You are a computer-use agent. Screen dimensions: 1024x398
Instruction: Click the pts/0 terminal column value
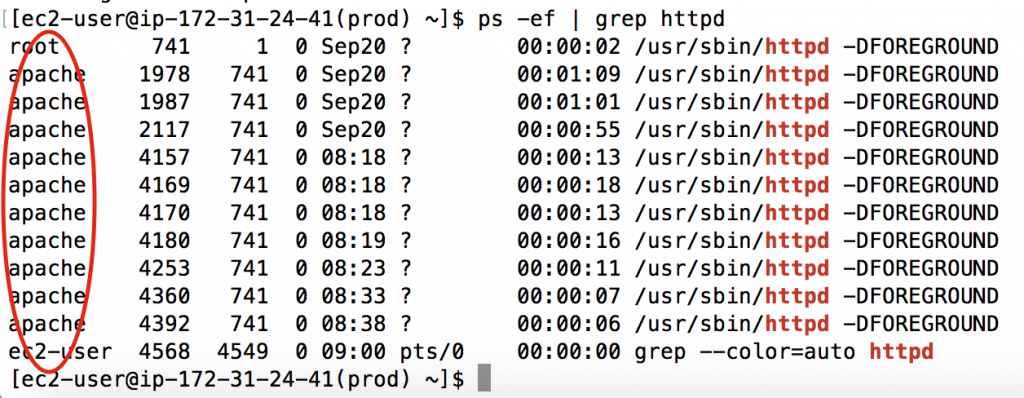tap(431, 352)
